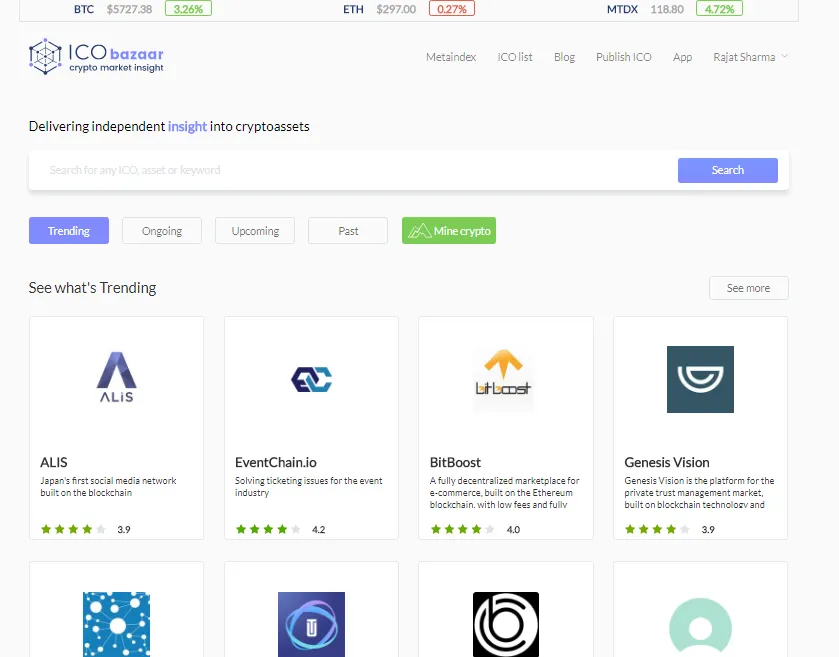Click the BTC 3.26% change badge
This screenshot has height=657, width=839.
pyautogui.click(x=188, y=9)
